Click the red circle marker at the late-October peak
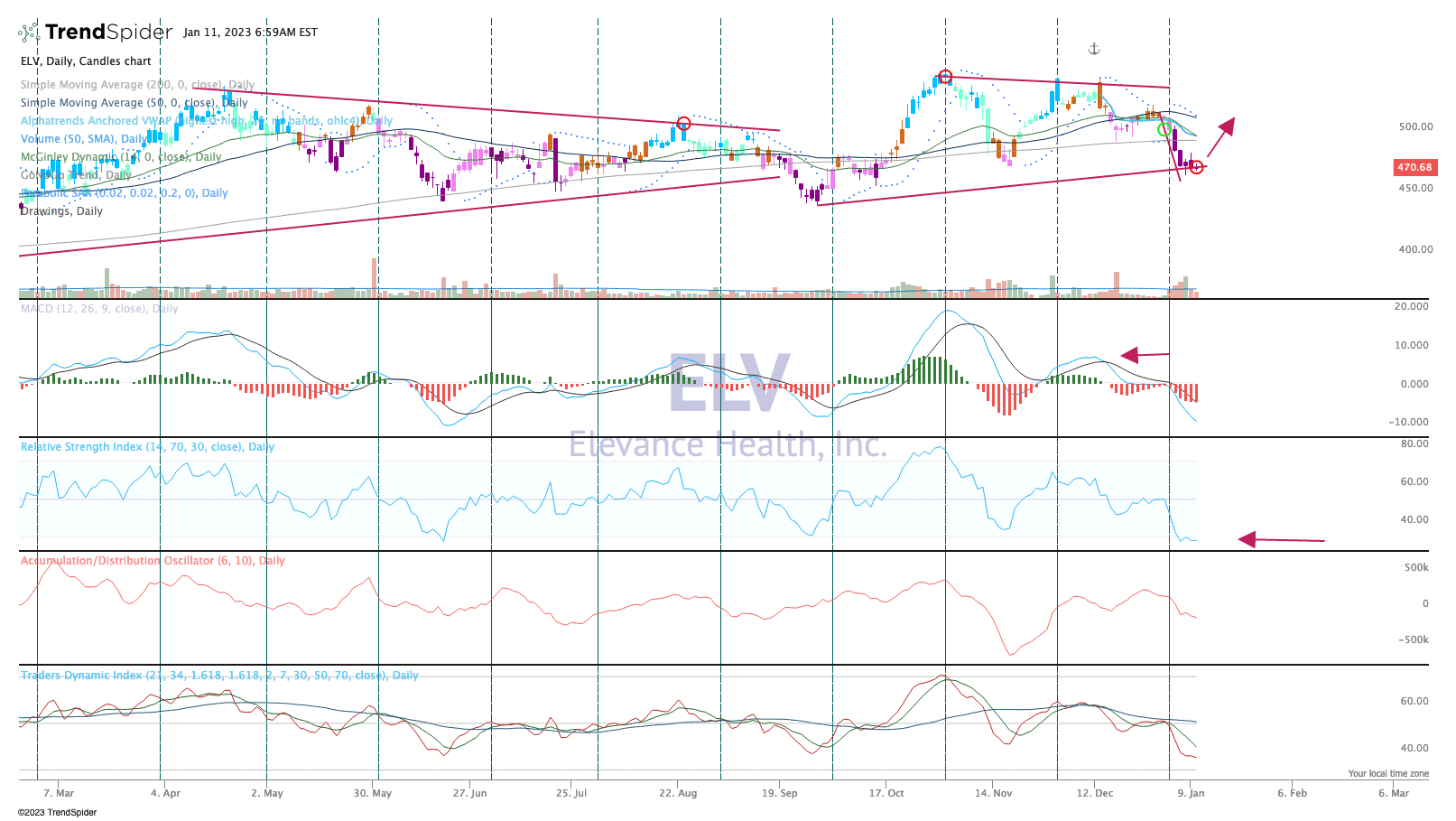 point(945,77)
